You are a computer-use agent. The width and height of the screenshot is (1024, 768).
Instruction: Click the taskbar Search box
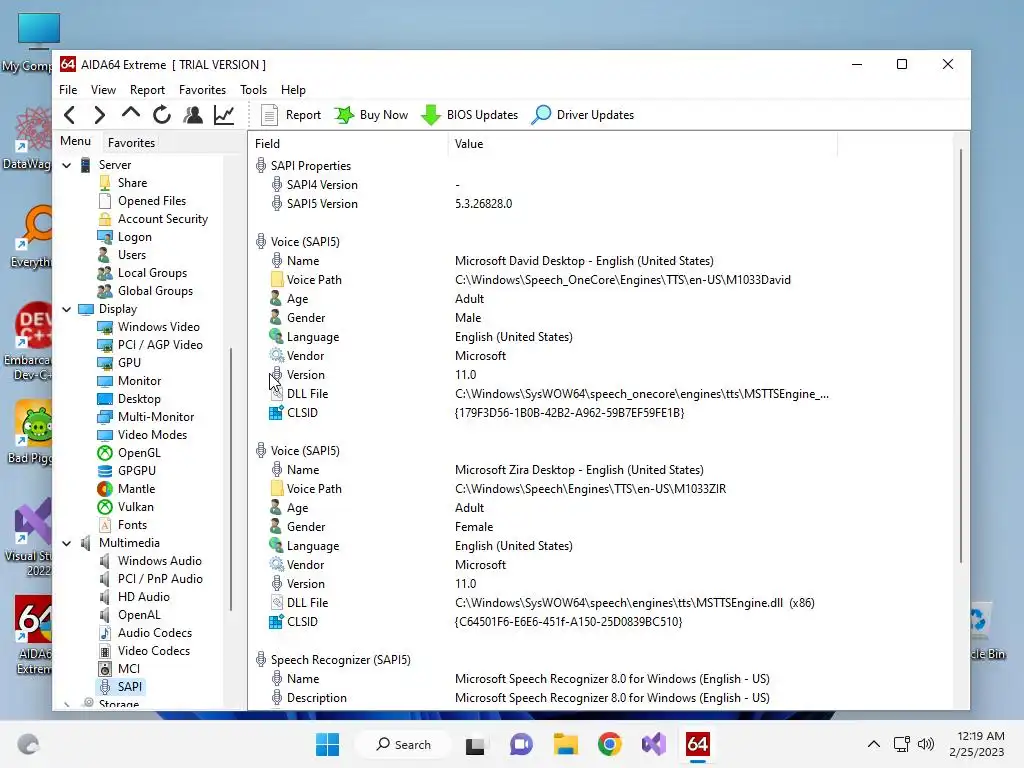(403, 744)
